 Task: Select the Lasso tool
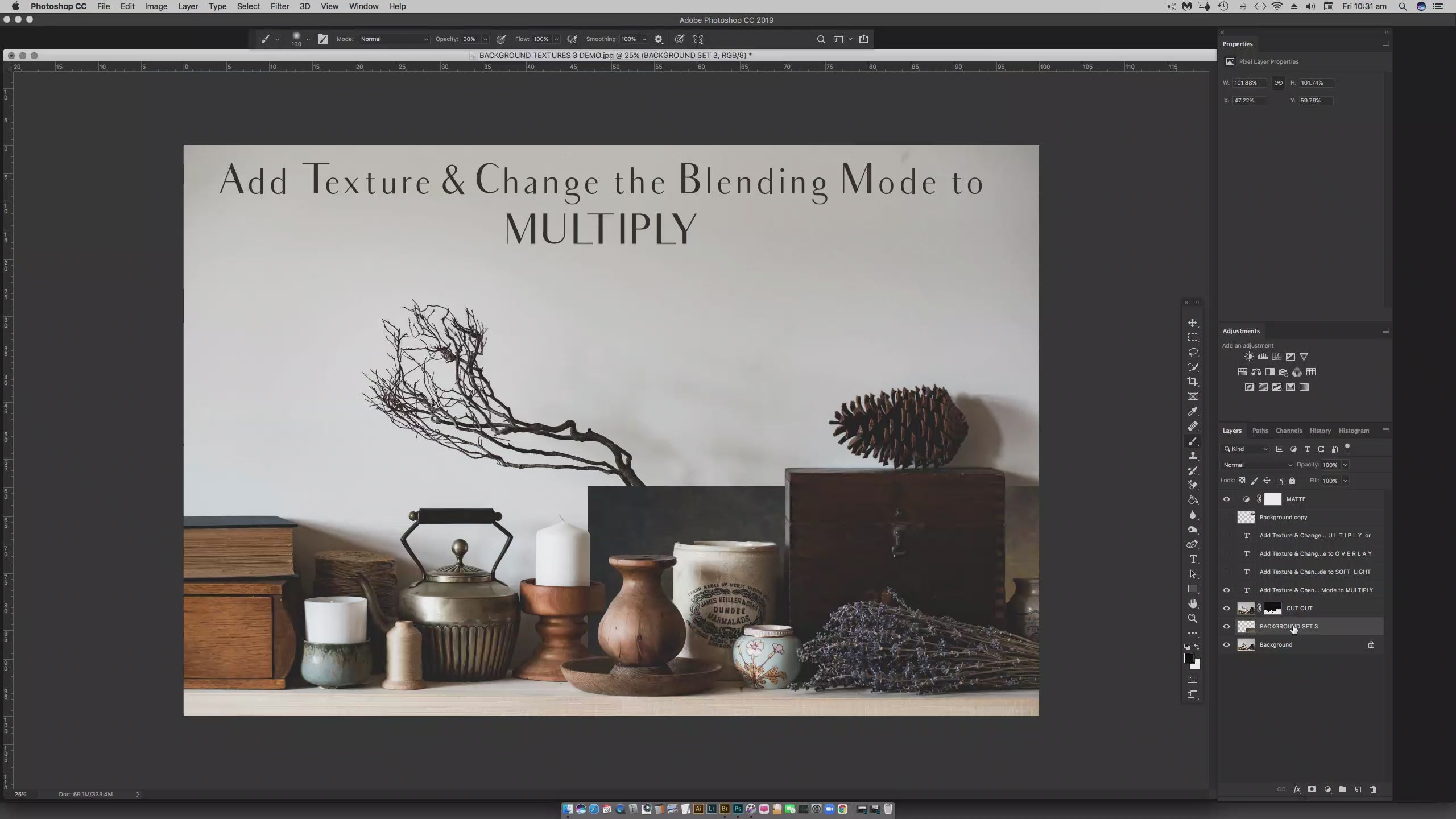point(1193,352)
